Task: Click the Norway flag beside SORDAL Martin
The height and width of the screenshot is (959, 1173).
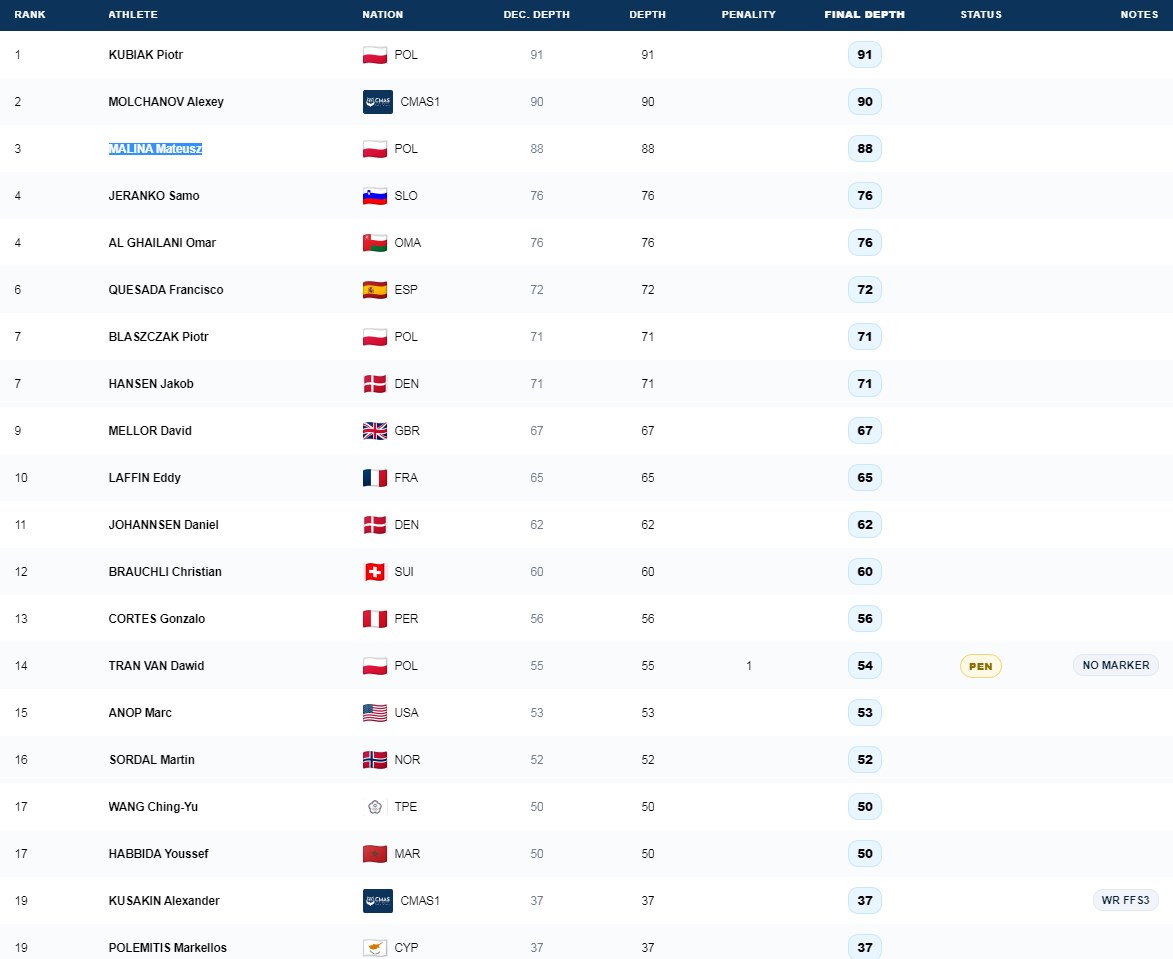Action: click(375, 760)
